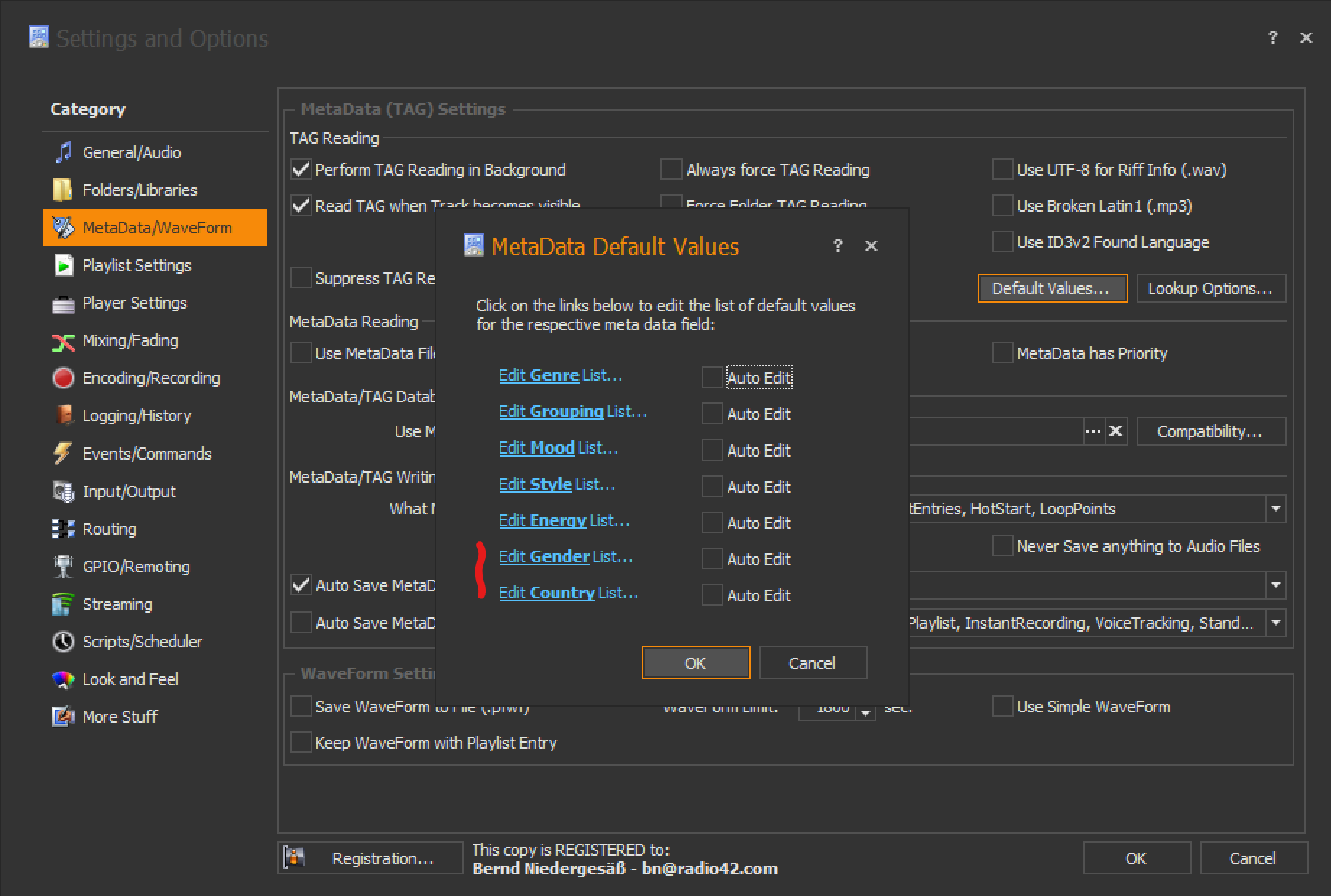Expand the HotStart, LoopPoints dropdown arrow
Image resolution: width=1331 pixels, height=896 pixels.
point(1276,509)
